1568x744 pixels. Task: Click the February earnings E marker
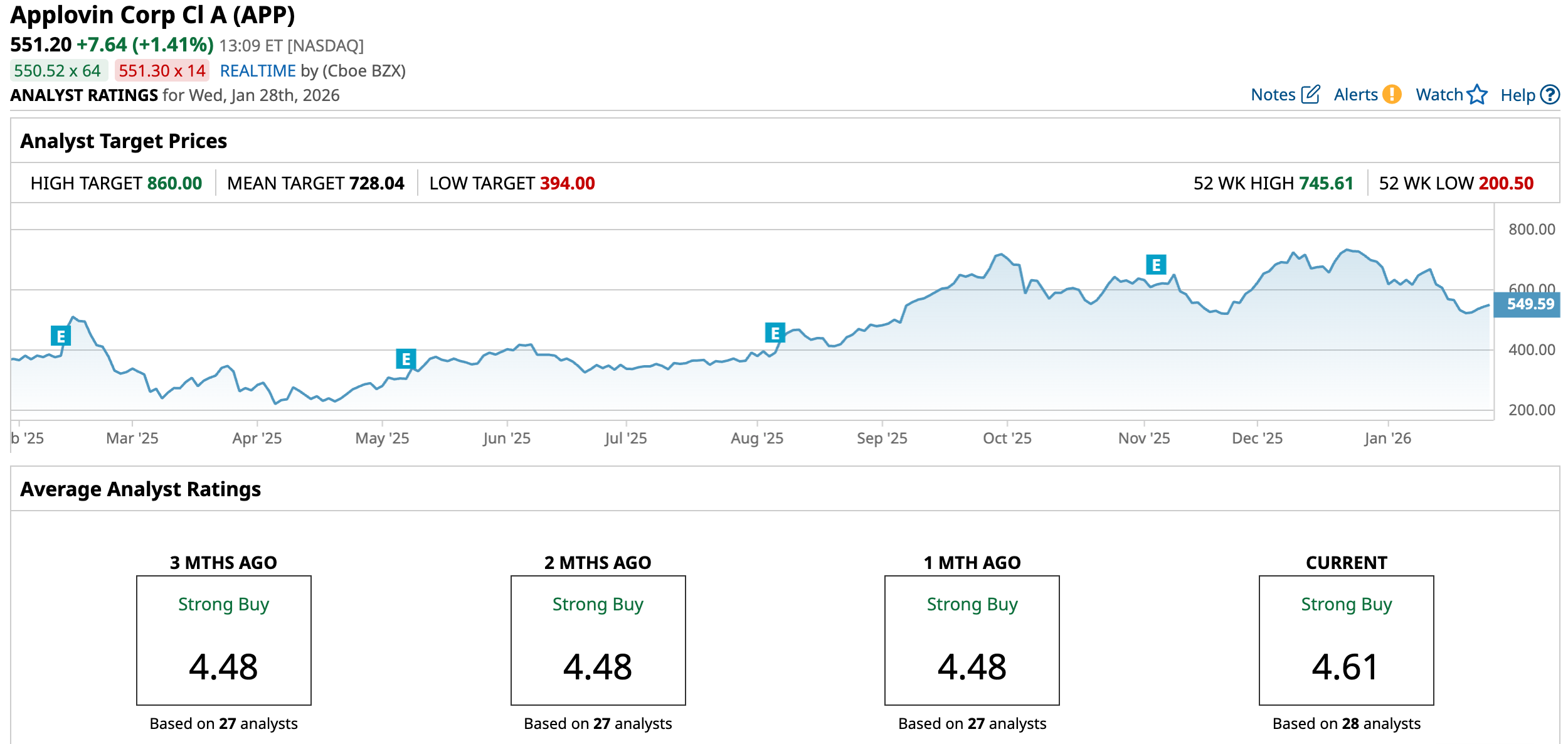tap(61, 336)
